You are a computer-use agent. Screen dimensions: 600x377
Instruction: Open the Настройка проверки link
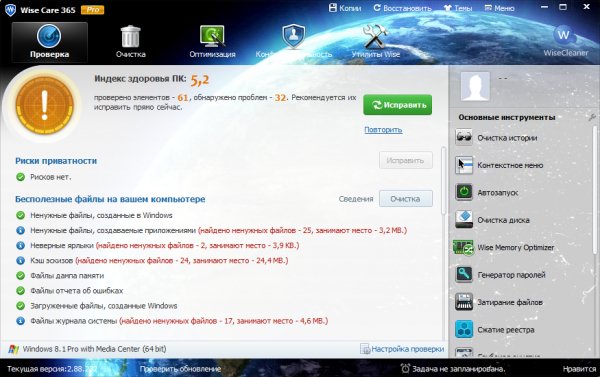(x=402, y=349)
